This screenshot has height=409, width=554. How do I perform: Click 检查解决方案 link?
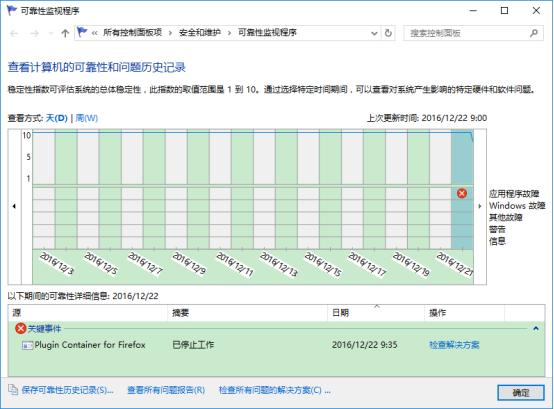click(454, 345)
